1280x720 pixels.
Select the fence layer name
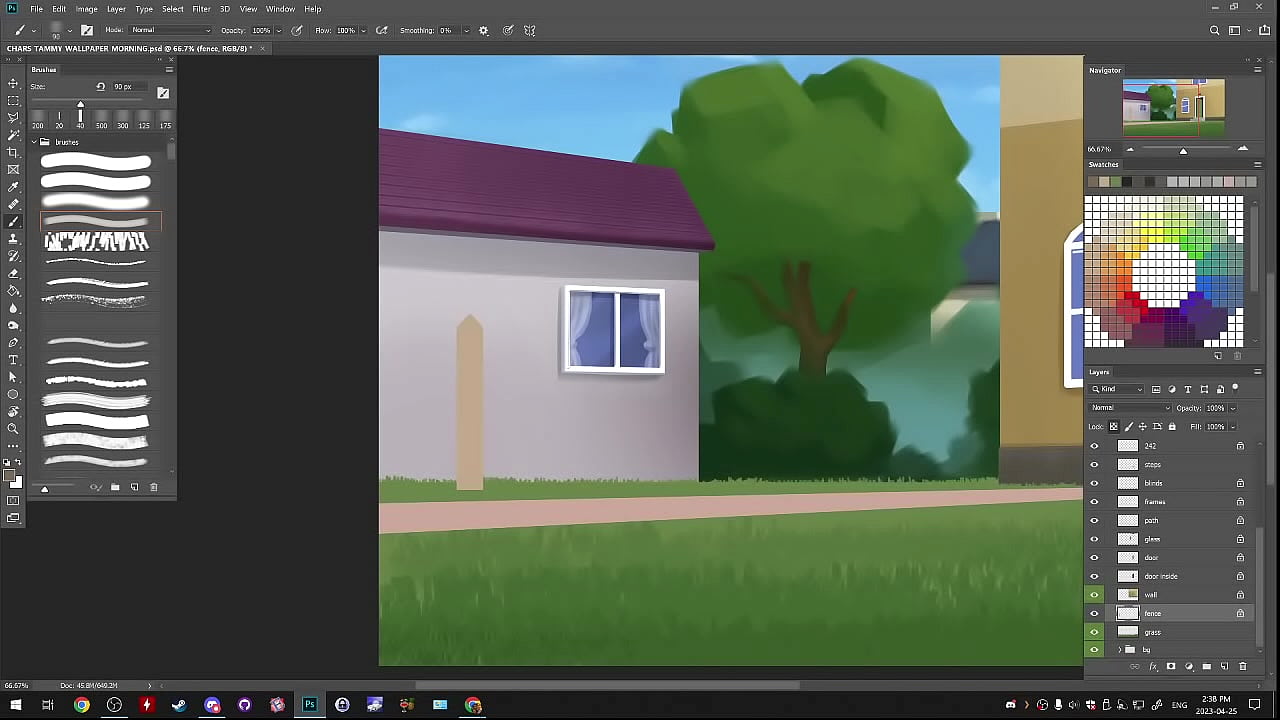click(x=1153, y=614)
